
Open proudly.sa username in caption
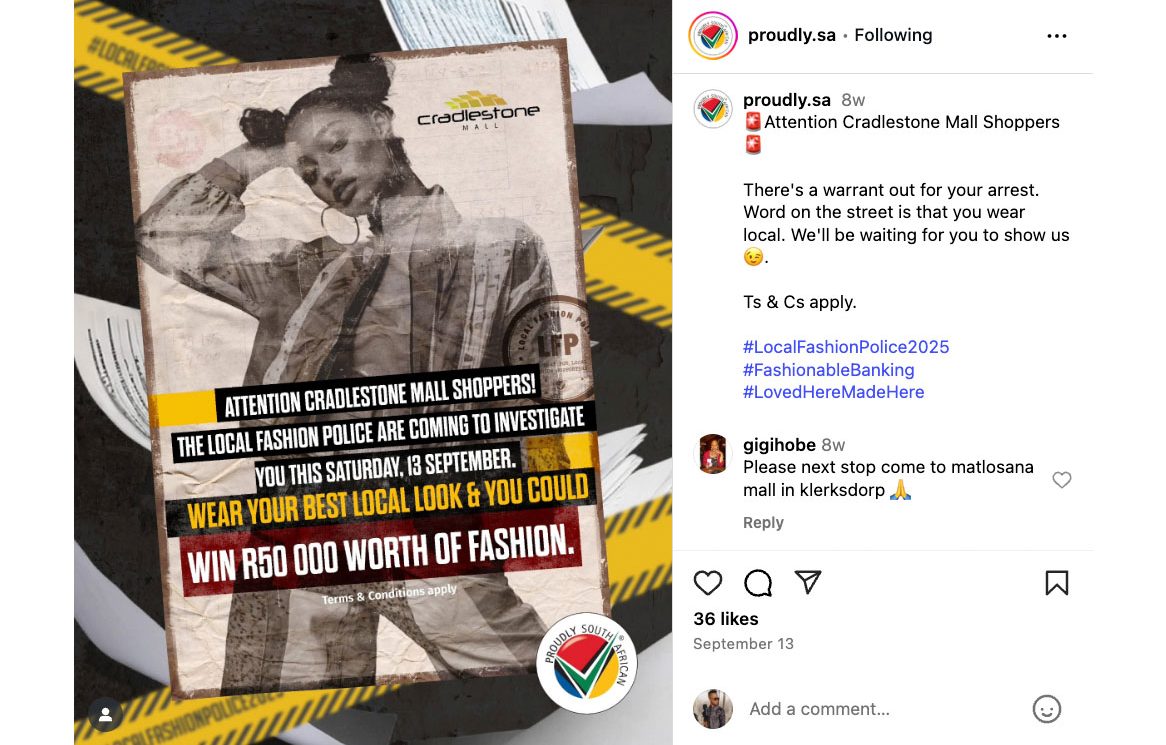787,100
